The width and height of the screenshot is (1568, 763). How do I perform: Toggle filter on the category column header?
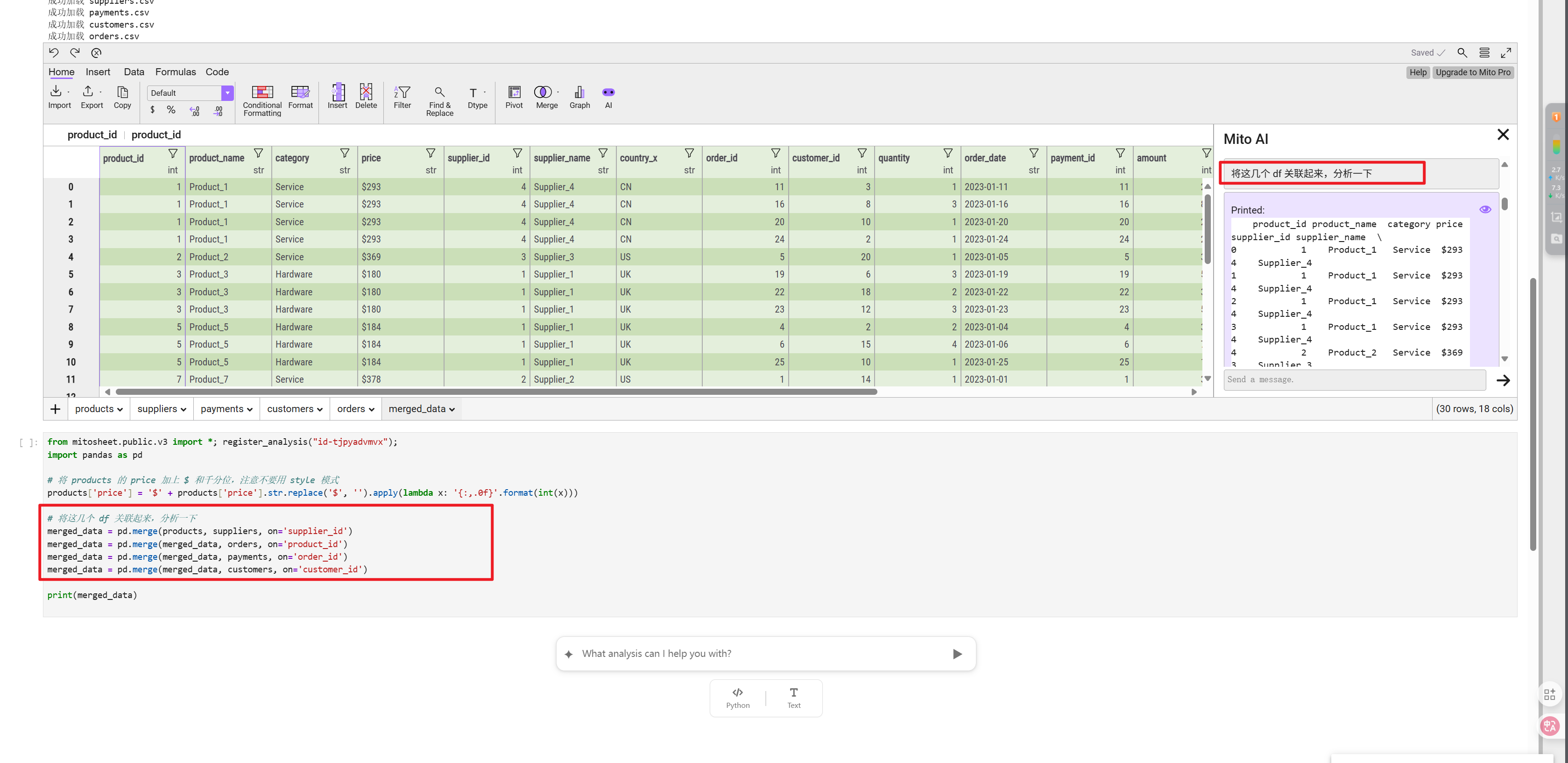[x=345, y=153]
